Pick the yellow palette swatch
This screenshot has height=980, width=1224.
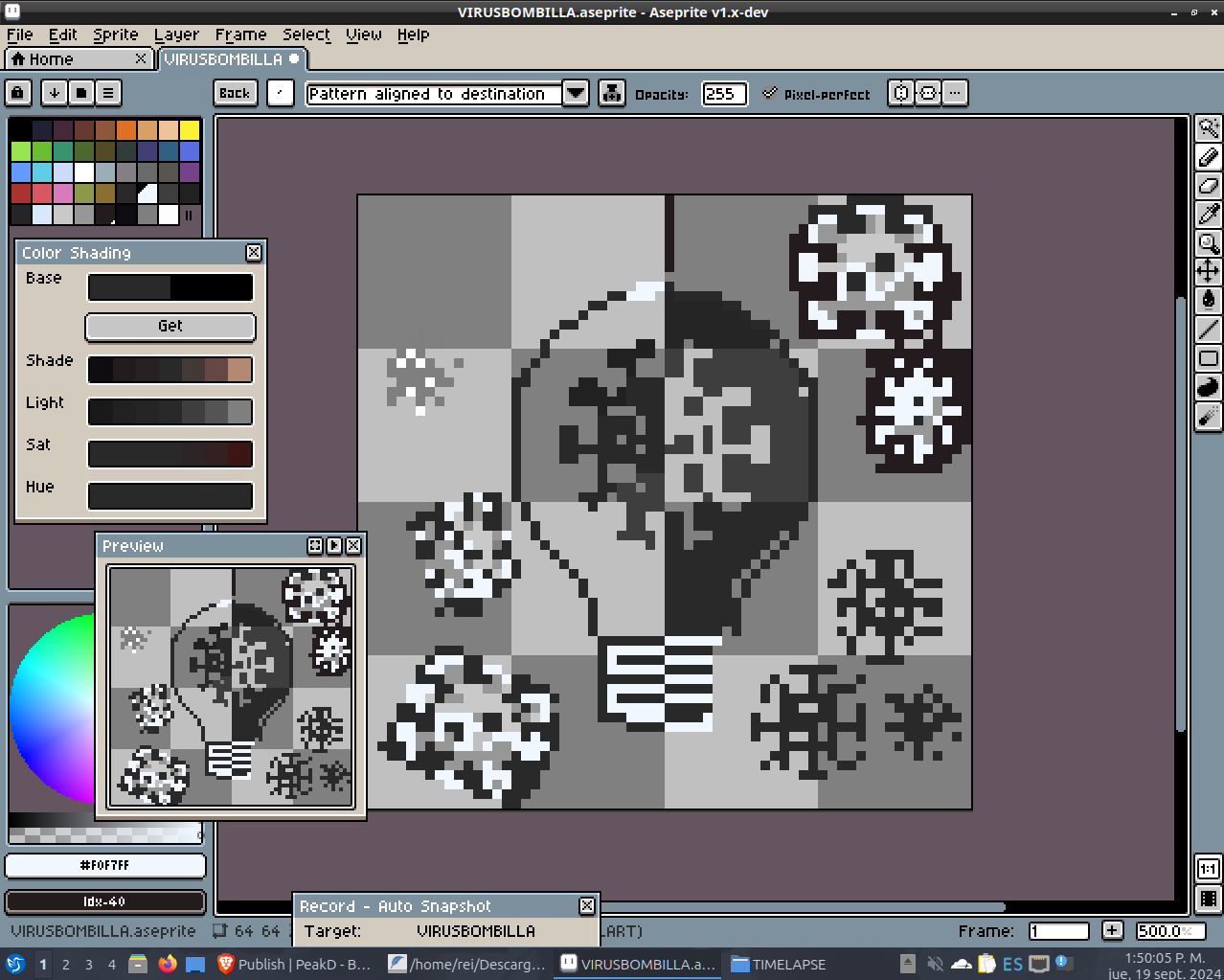(190, 129)
